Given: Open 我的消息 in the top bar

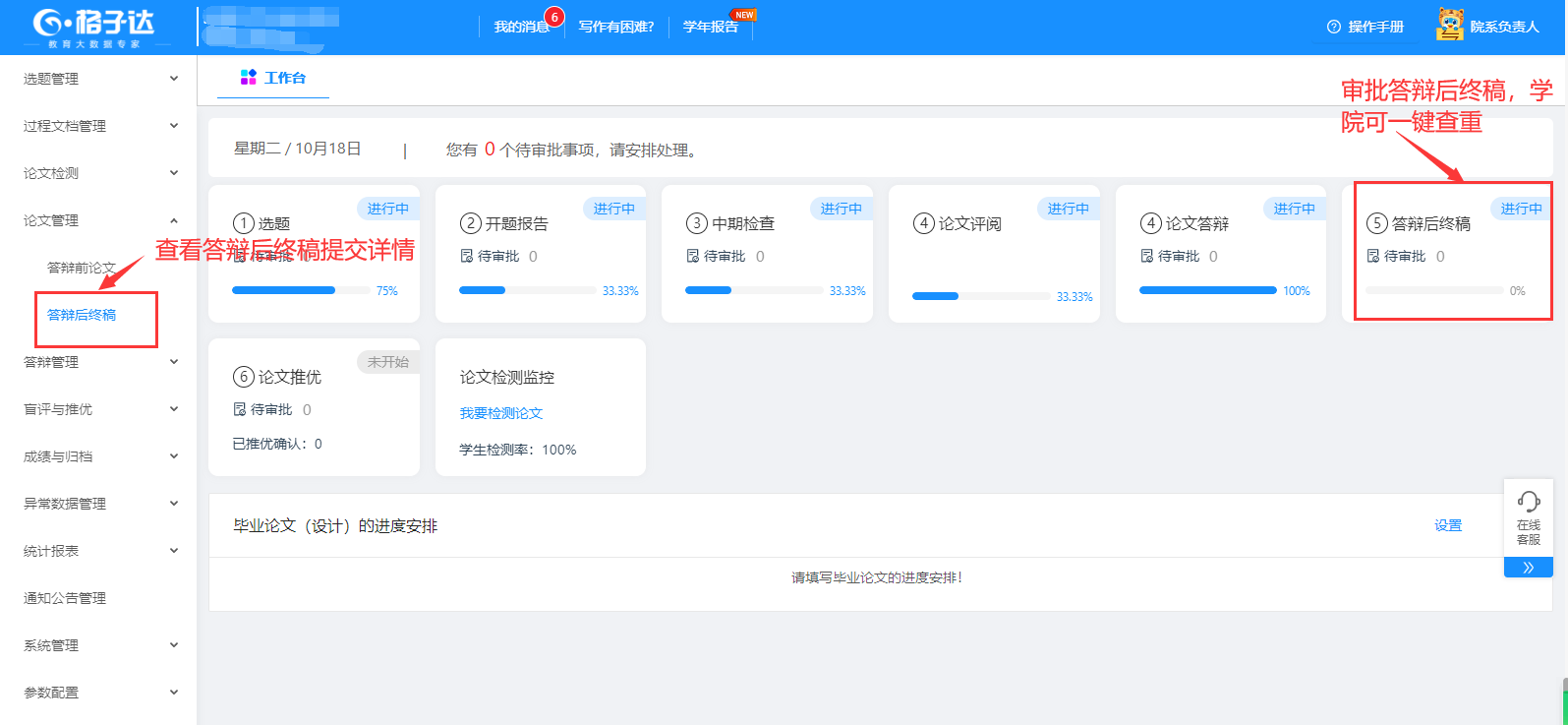Looking at the screenshot, I should [x=521, y=27].
